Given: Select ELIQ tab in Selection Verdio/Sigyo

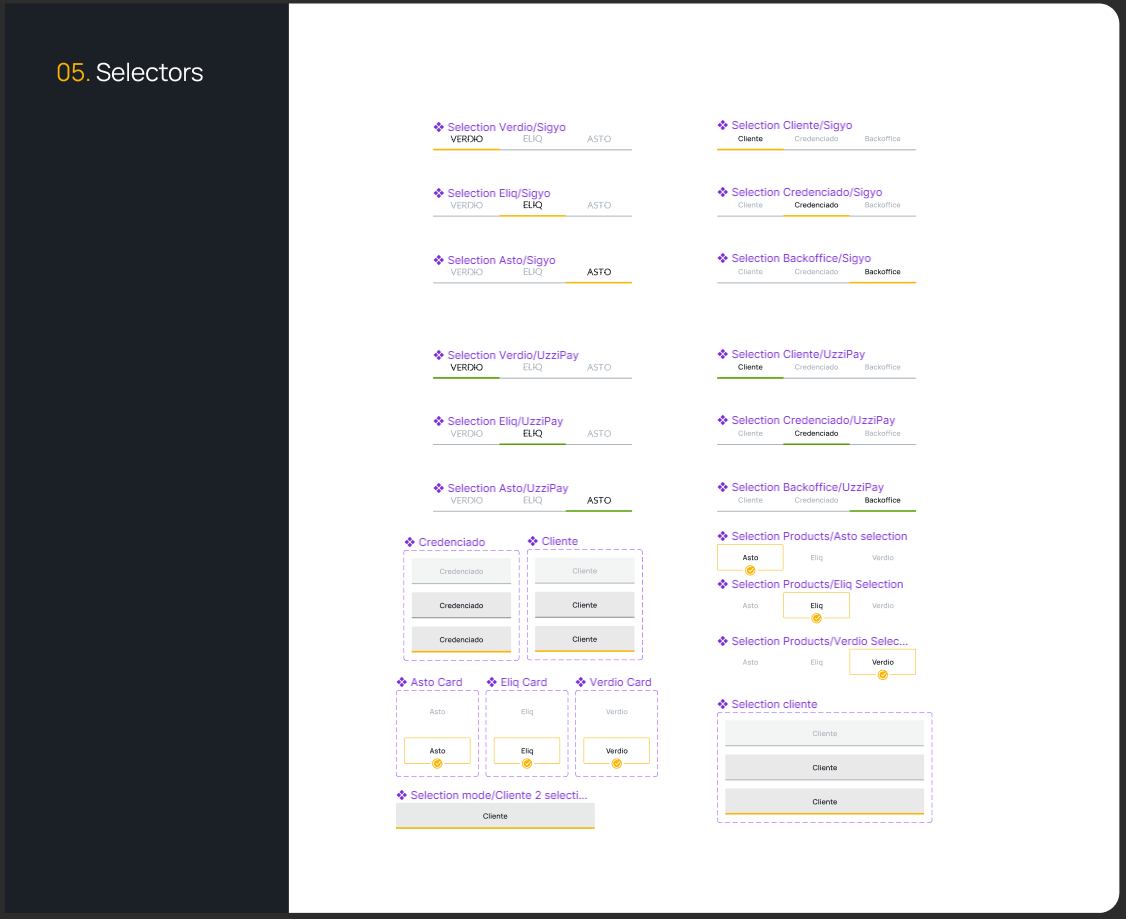Looking at the screenshot, I should [x=533, y=139].
